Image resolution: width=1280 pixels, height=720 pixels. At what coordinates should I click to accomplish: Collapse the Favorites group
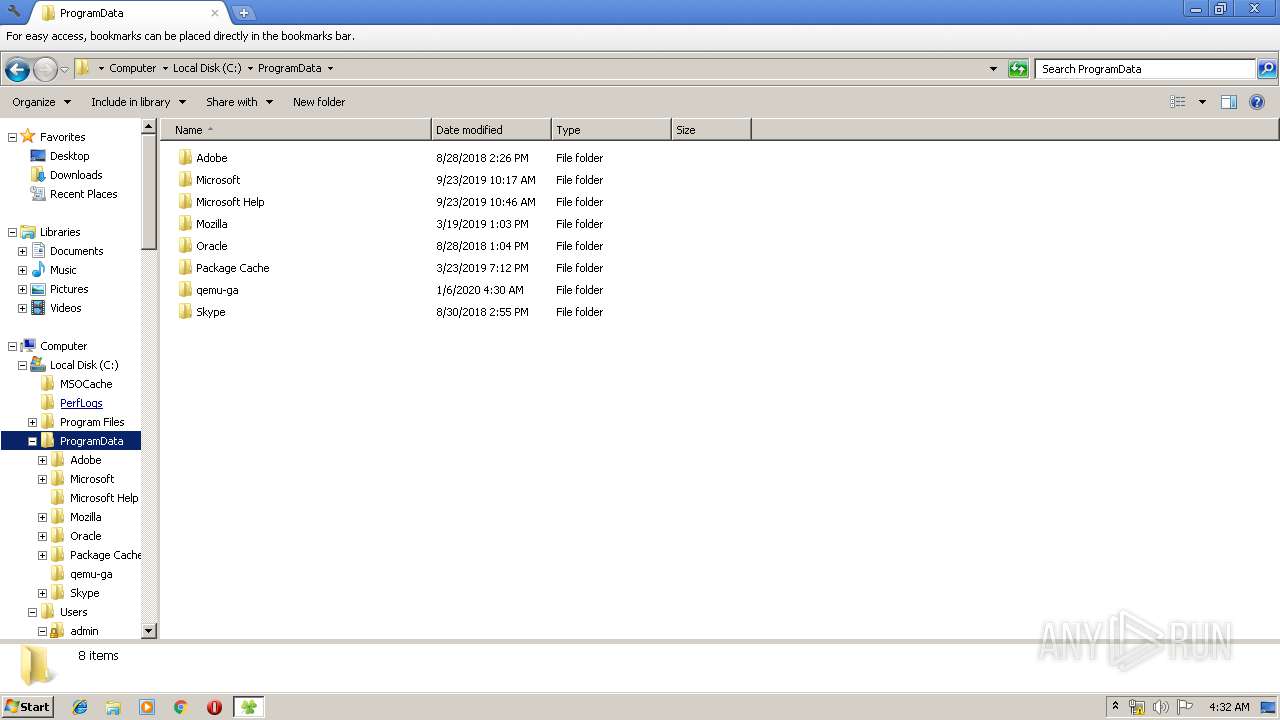12,137
